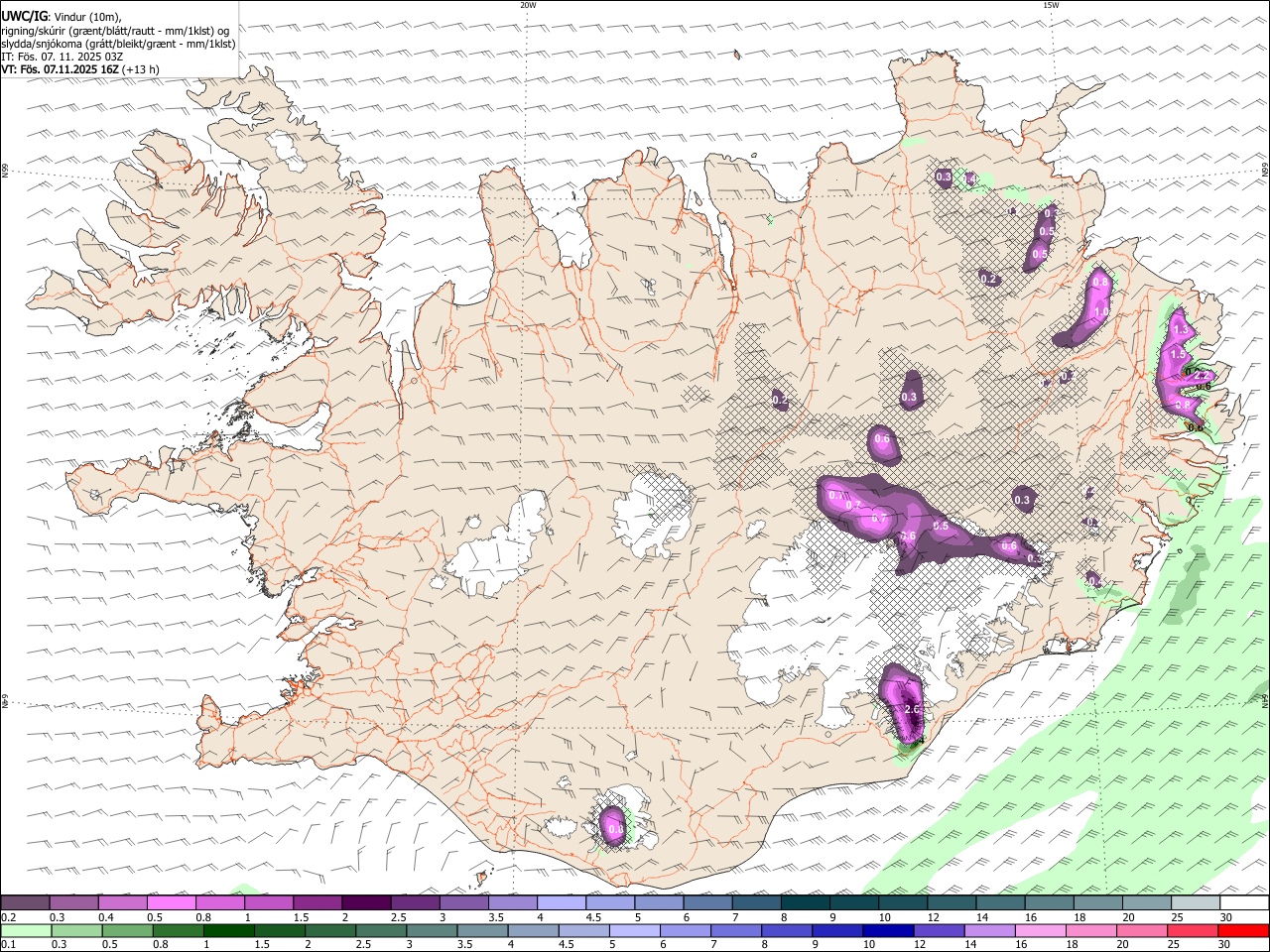Pick the dark purple swatch between 0.2 and 0.3 on upper scale

tap(25, 903)
